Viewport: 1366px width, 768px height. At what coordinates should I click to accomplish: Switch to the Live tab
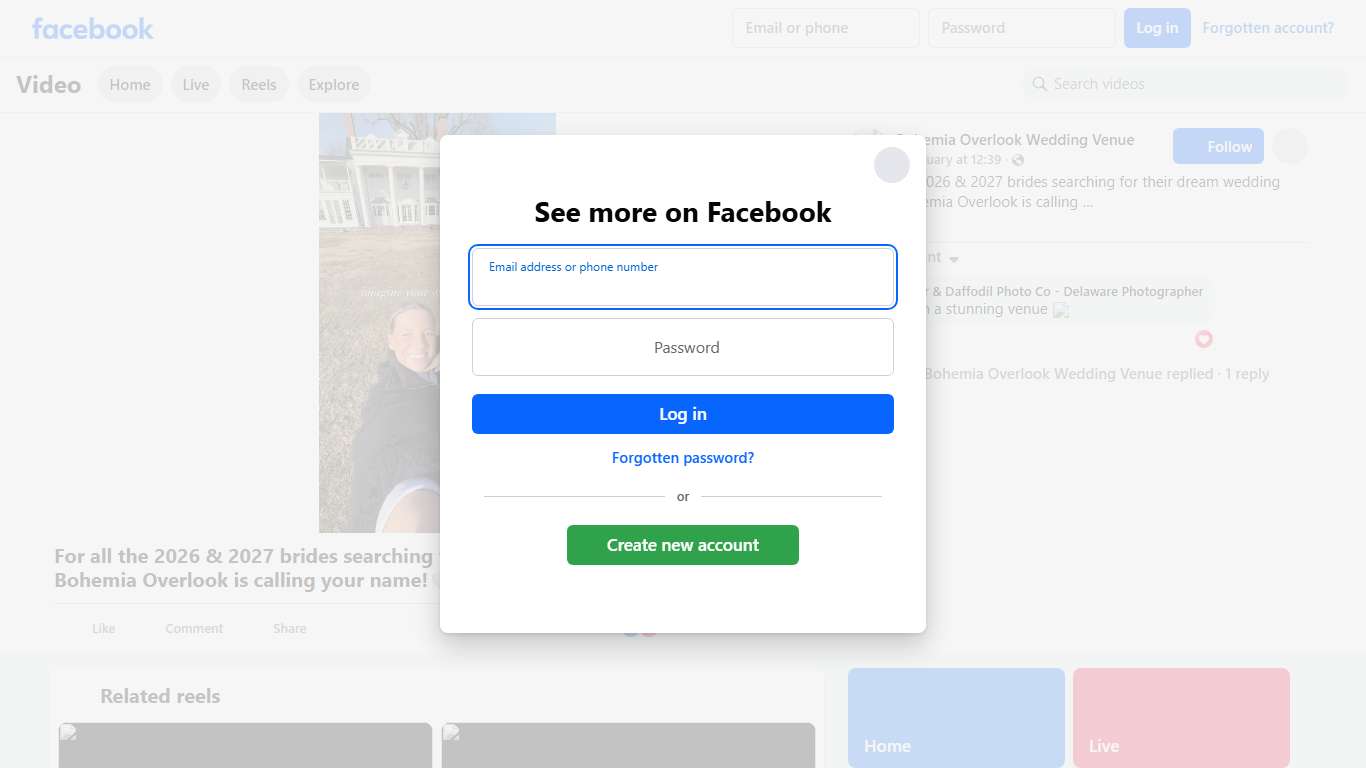point(196,85)
